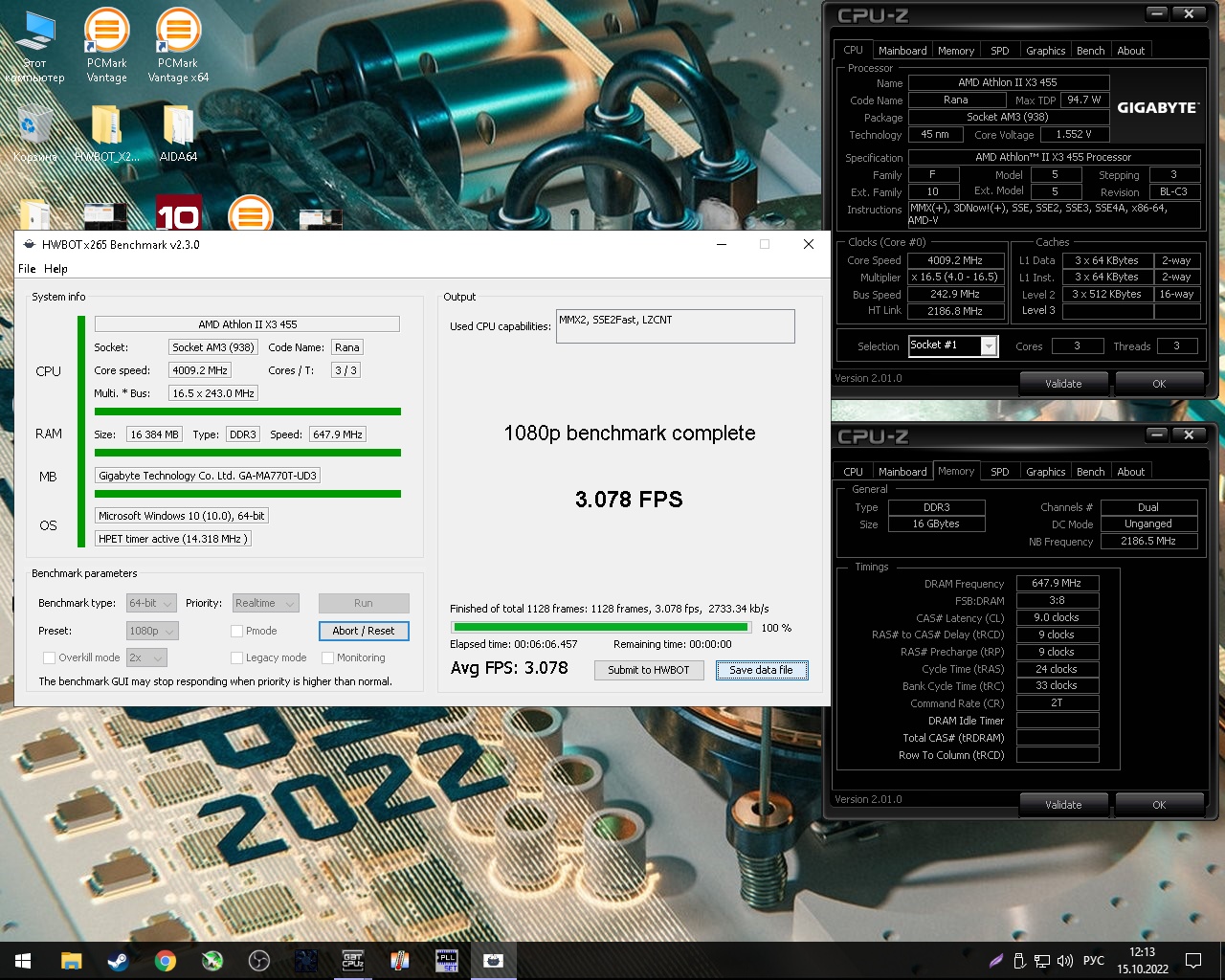Image resolution: width=1225 pixels, height=980 pixels.
Task: Click OK in upper CPU-Z window
Action: coord(1159,384)
